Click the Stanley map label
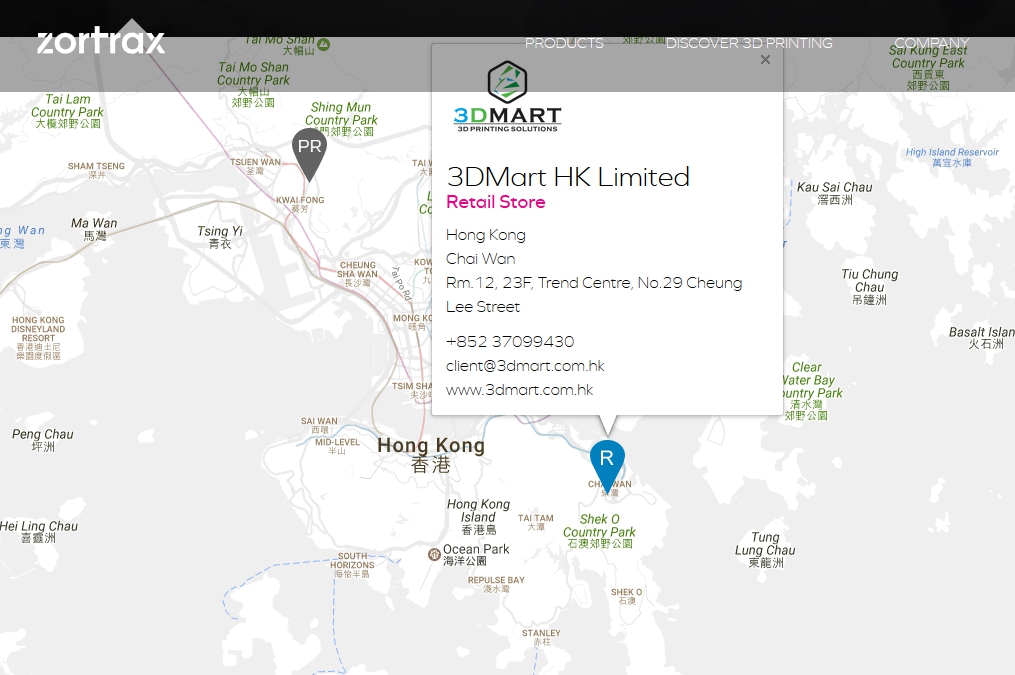Screen dimensions: 1015x675 (541, 637)
